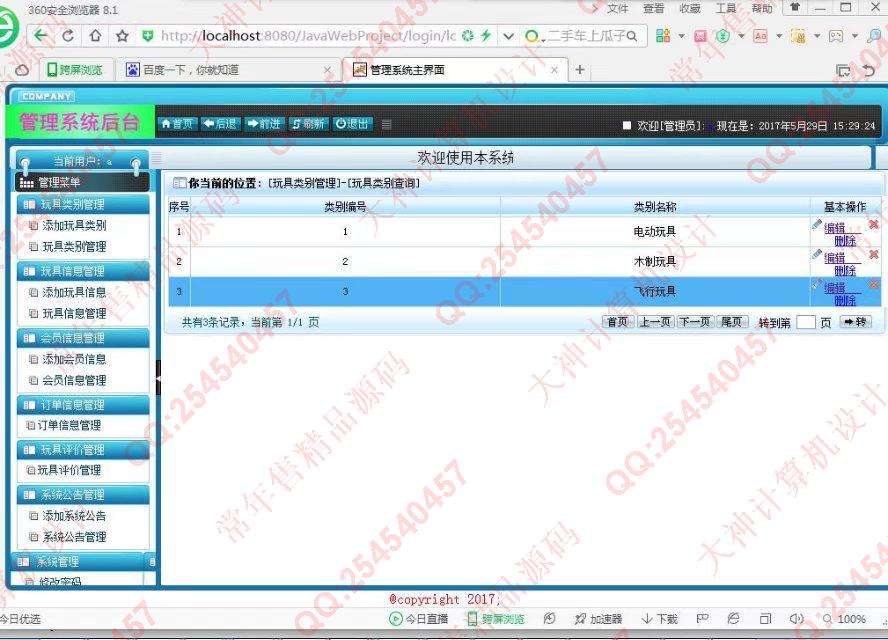This screenshot has height=640, width=888.
Task: Close the 管理系统主界面 tab
Action: pyautogui.click(x=554, y=70)
